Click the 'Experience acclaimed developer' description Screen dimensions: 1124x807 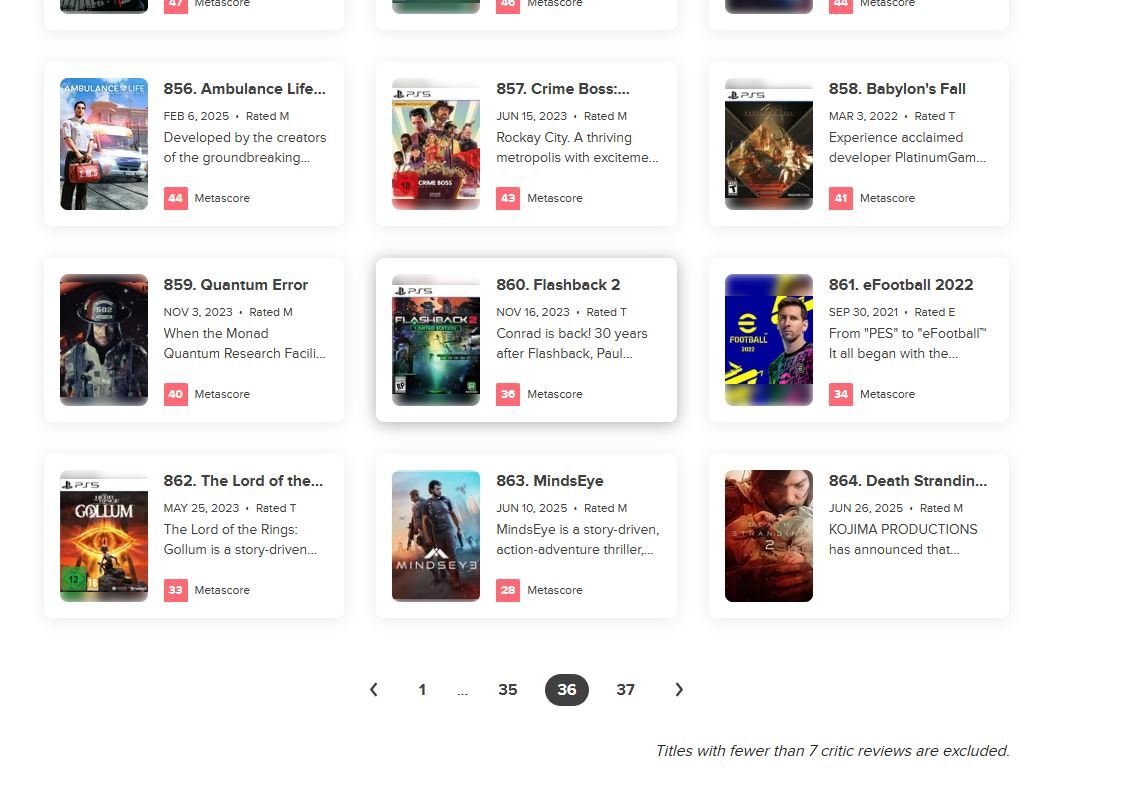click(907, 148)
